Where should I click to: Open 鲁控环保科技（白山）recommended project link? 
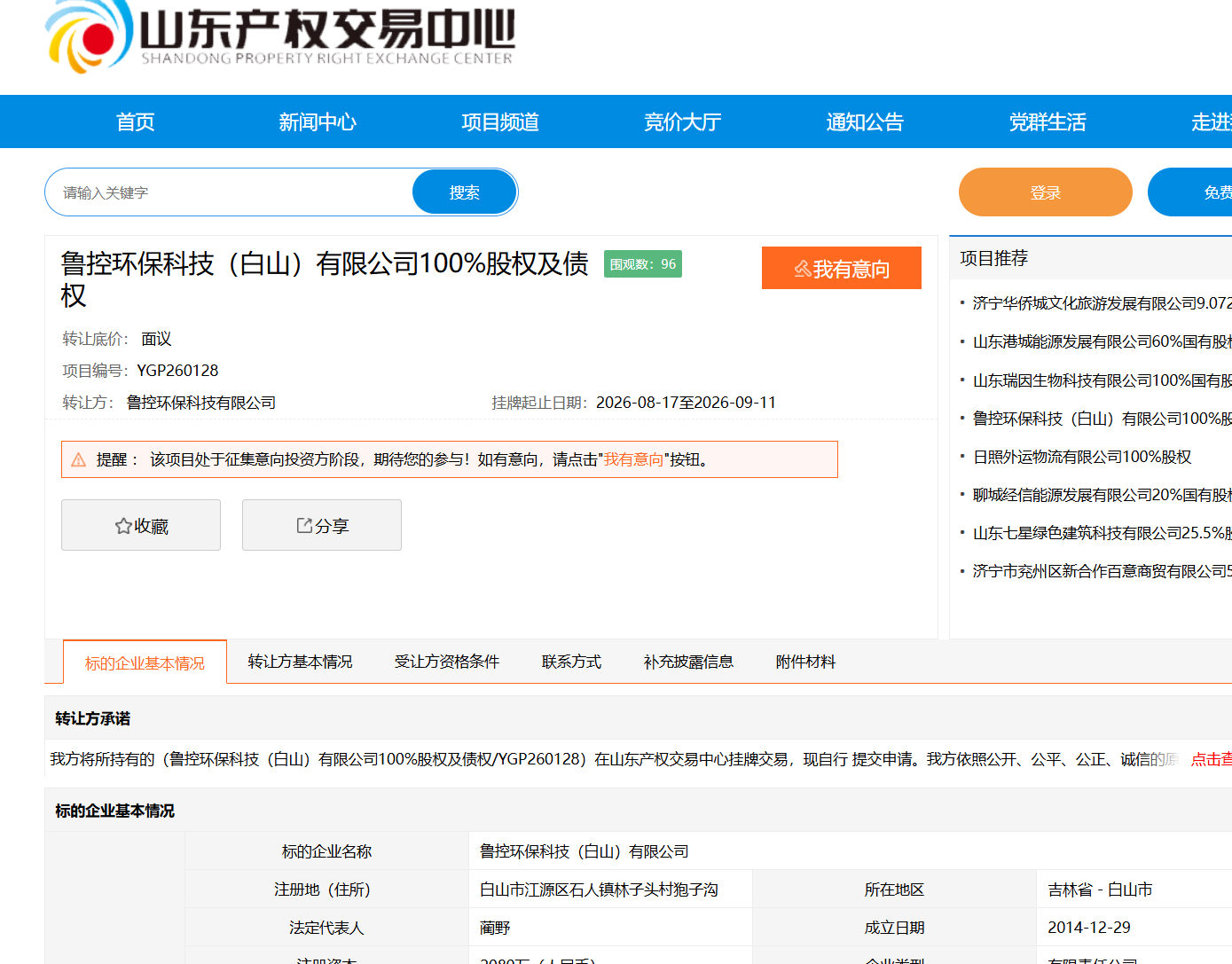pyautogui.click(x=1102, y=419)
